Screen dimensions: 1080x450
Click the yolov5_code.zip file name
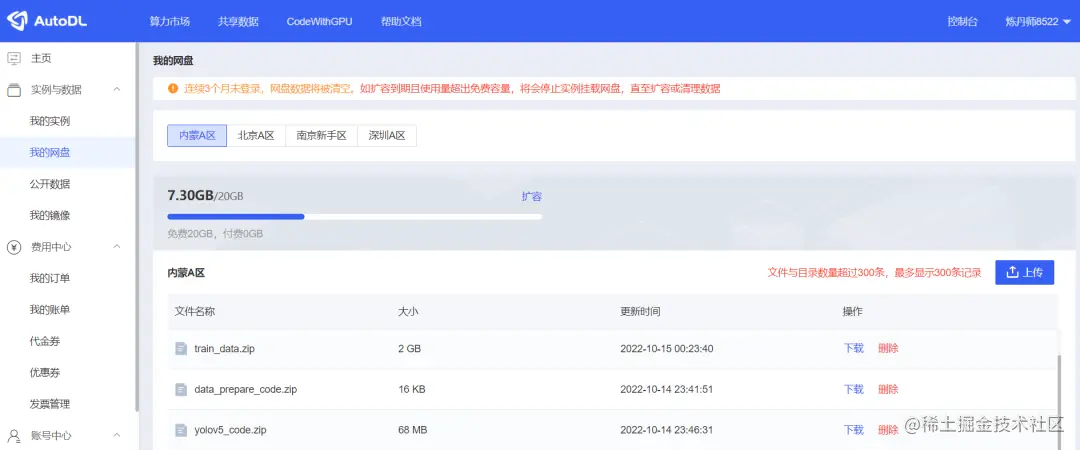[230, 430]
